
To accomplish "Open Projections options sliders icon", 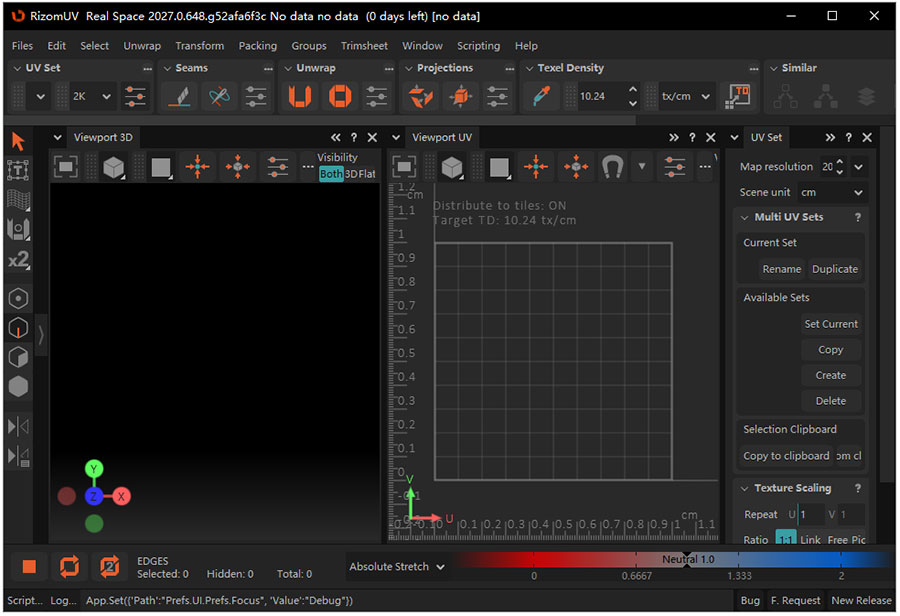I will pos(497,96).
